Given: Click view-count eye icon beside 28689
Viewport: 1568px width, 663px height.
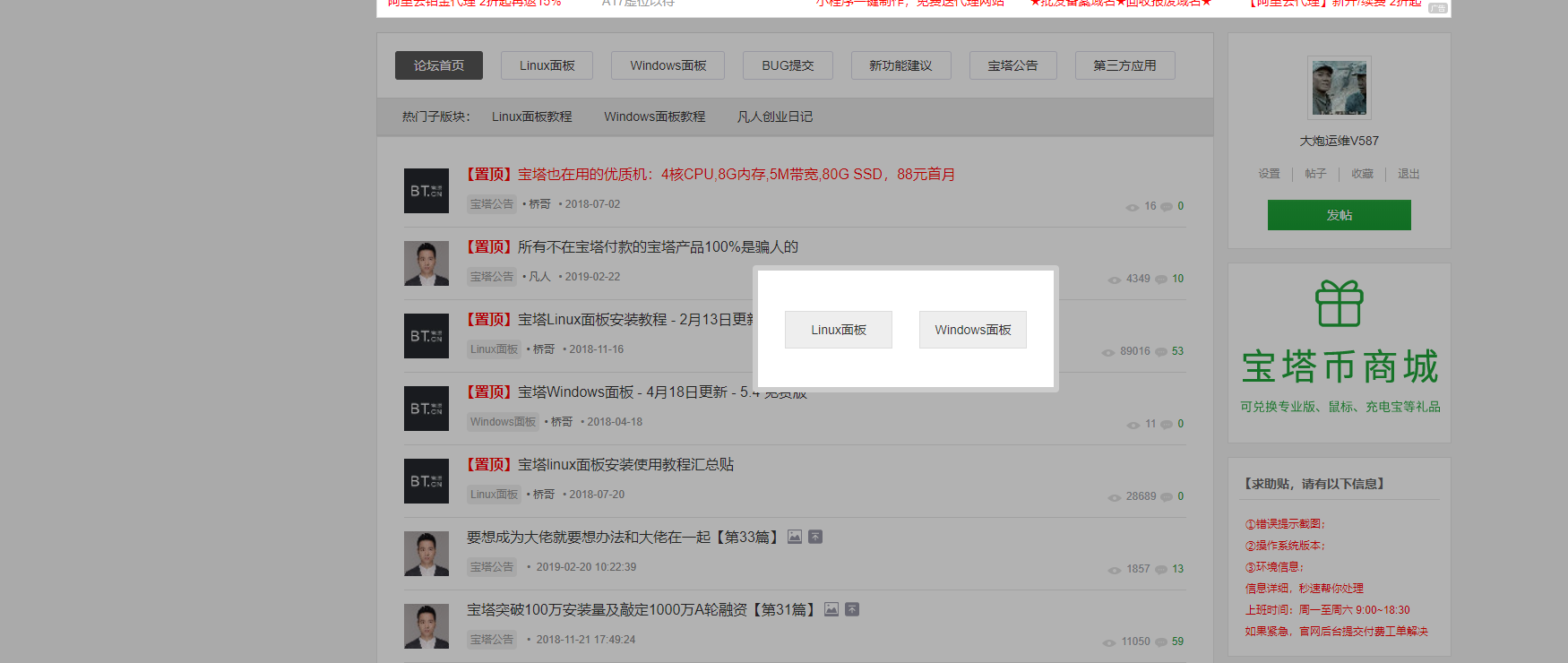Looking at the screenshot, I should coord(1115,497).
